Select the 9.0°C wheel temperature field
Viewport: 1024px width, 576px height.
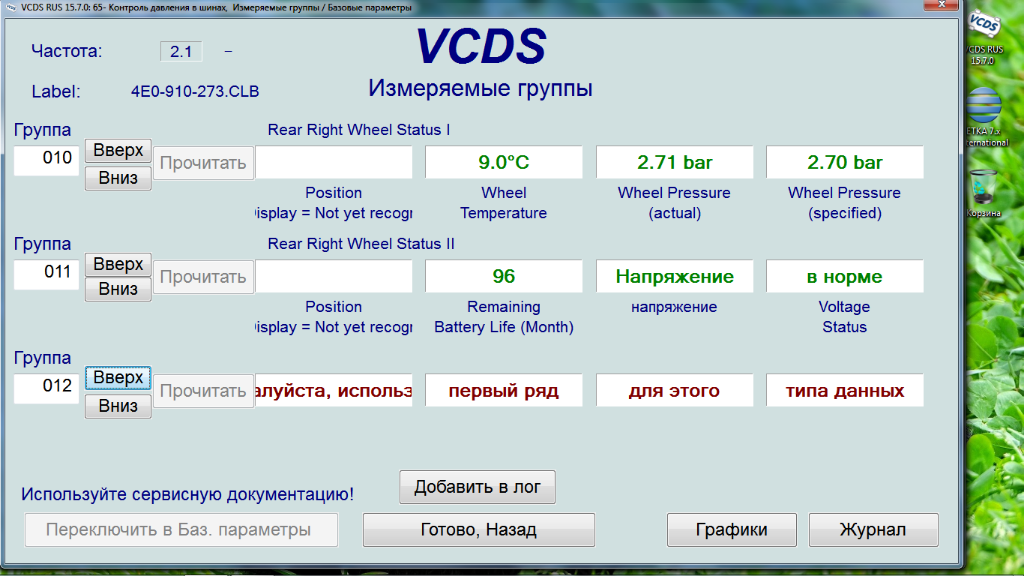(503, 162)
